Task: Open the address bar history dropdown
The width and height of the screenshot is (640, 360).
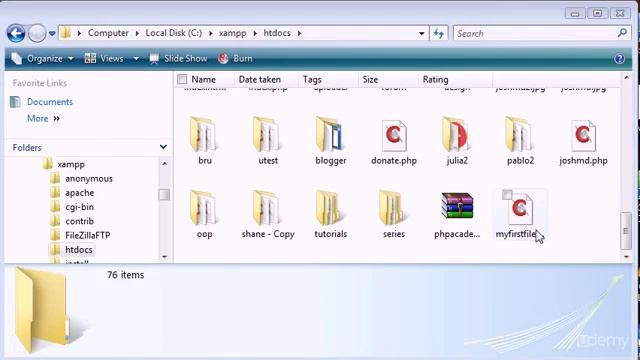Action: pos(421,33)
